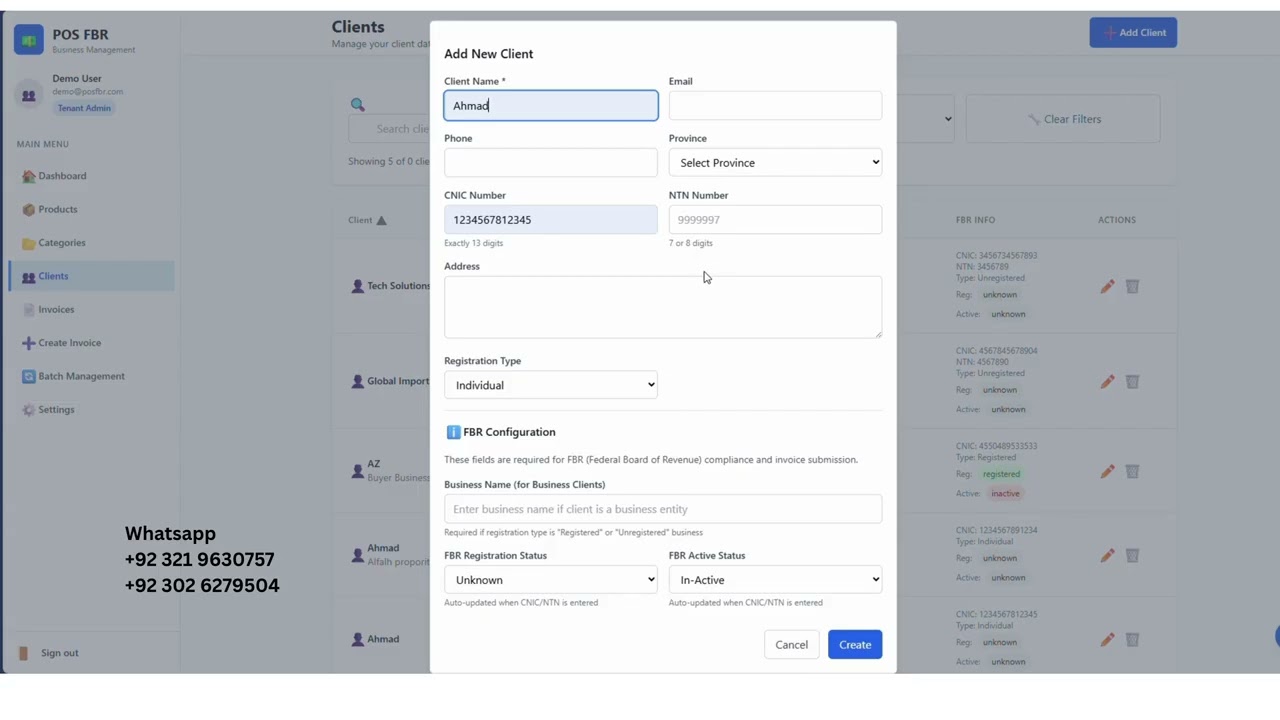
Task: Focus the Client Name field
Action: 551,105
